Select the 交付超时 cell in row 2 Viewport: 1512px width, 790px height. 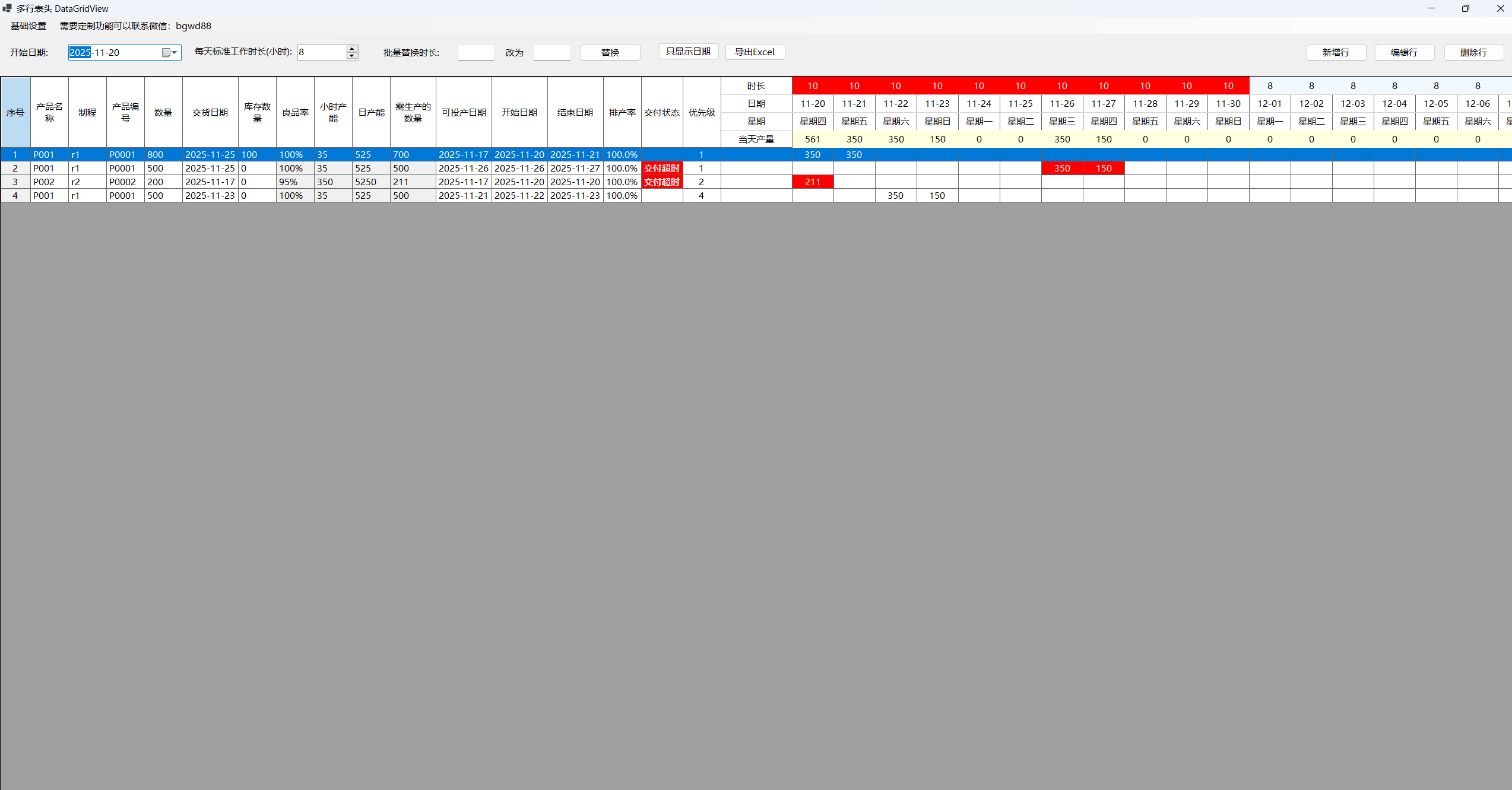point(661,168)
